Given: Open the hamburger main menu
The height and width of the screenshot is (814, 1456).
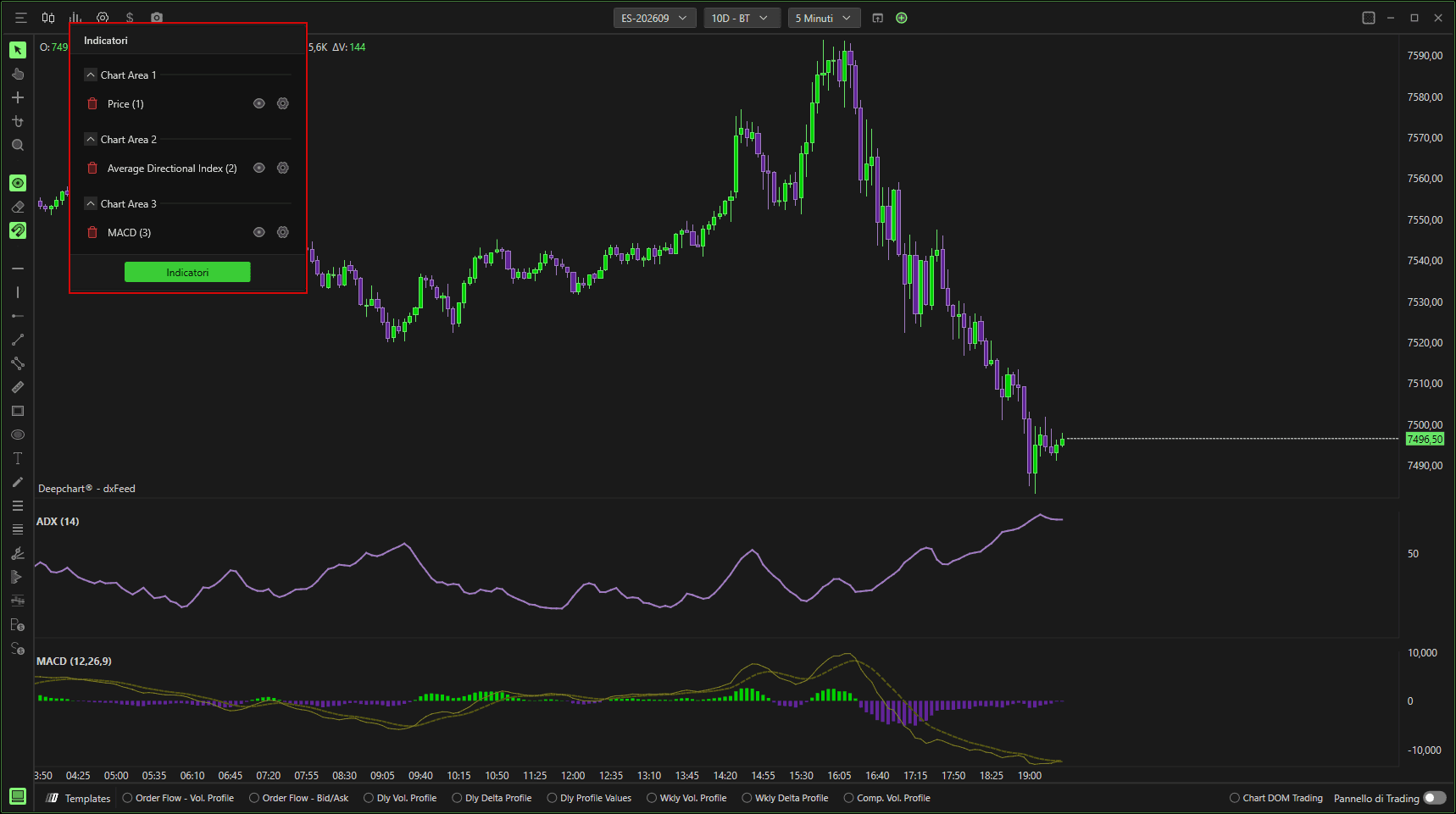Looking at the screenshot, I should [x=21, y=18].
